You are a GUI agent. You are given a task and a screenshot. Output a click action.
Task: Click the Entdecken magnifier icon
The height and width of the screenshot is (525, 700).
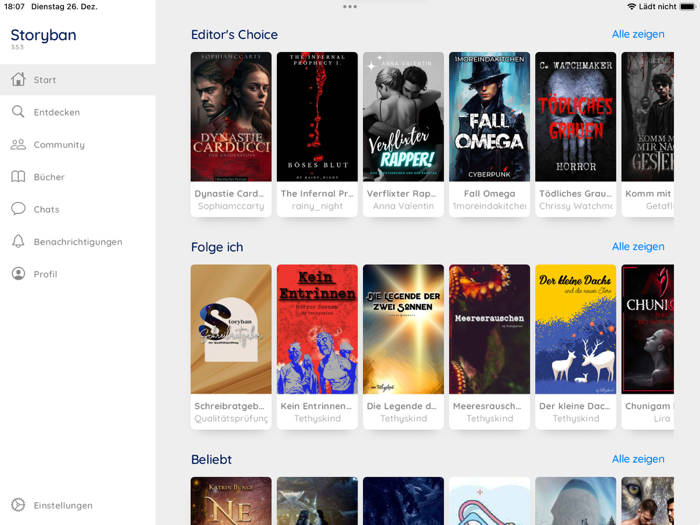click(18, 112)
